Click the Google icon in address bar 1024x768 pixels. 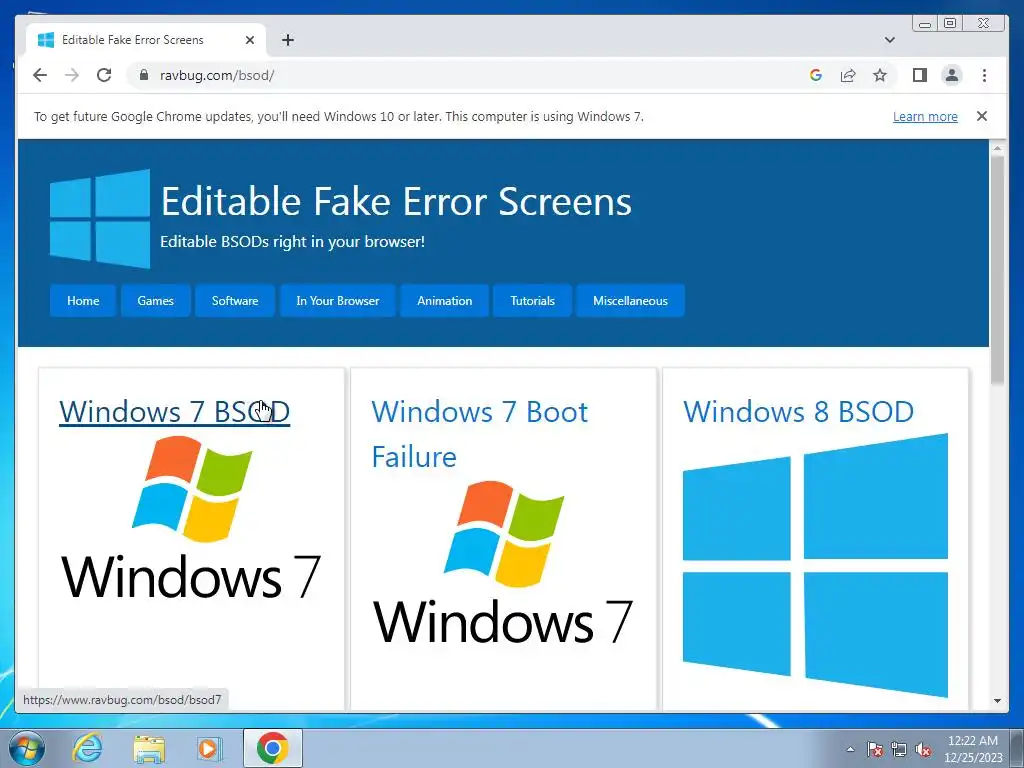(x=816, y=75)
